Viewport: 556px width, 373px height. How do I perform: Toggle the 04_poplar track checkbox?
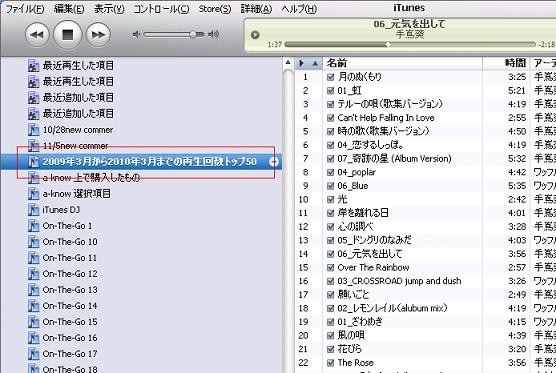[x=330, y=172]
